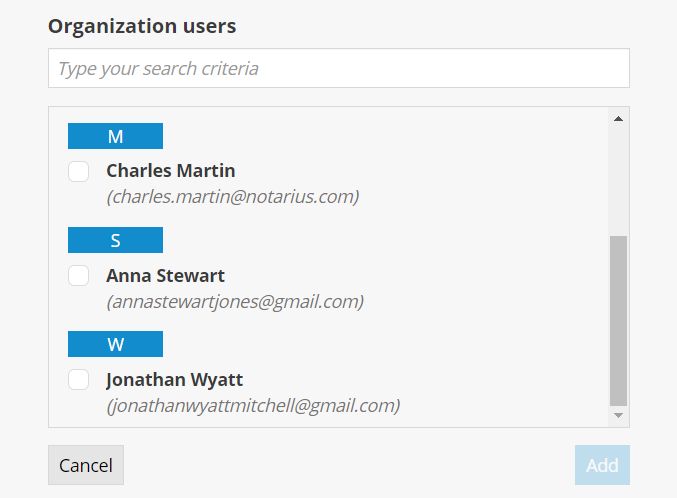677x498 pixels.
Task: Click the S letter group header
Action: click(x=115, y=240)
